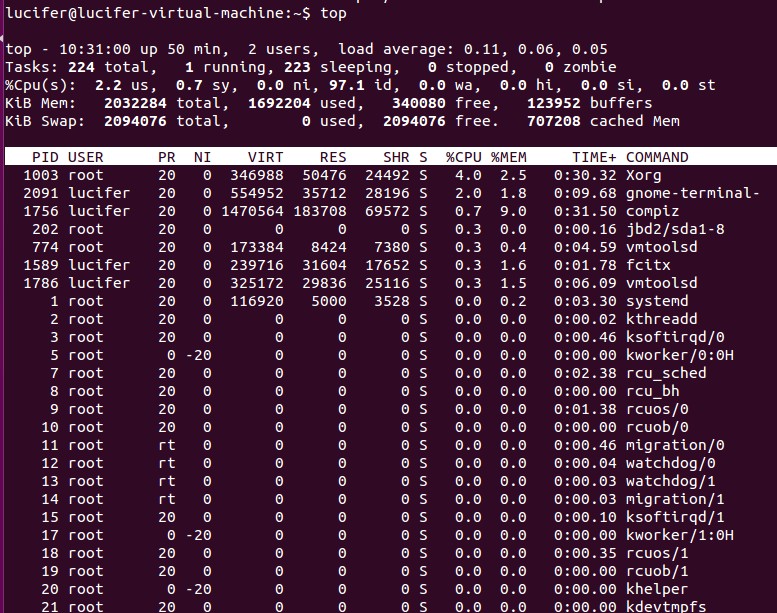Select the watchdog/1 process command
The height and width of the screenshot is (613, 777).
[670, 481]
